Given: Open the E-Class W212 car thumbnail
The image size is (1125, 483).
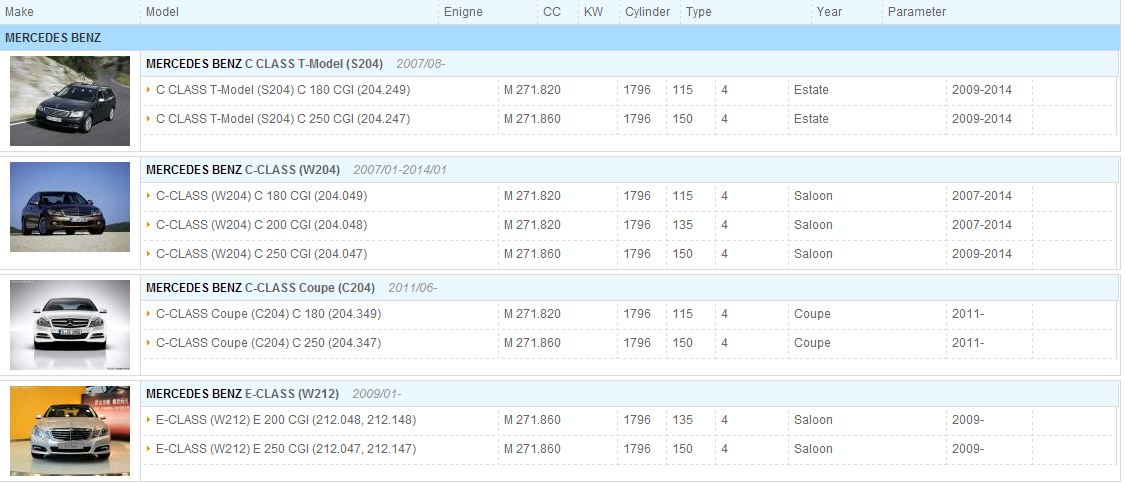Looking at the screenshot, I should (70, 431).
